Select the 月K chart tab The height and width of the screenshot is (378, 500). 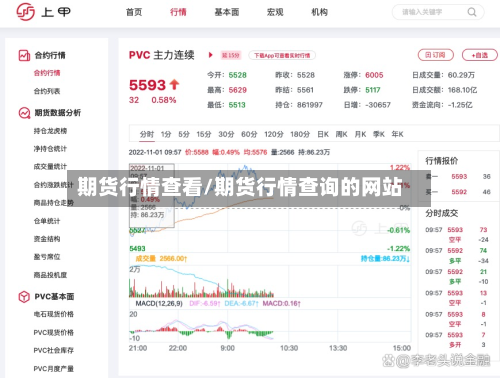pos(360,134)
